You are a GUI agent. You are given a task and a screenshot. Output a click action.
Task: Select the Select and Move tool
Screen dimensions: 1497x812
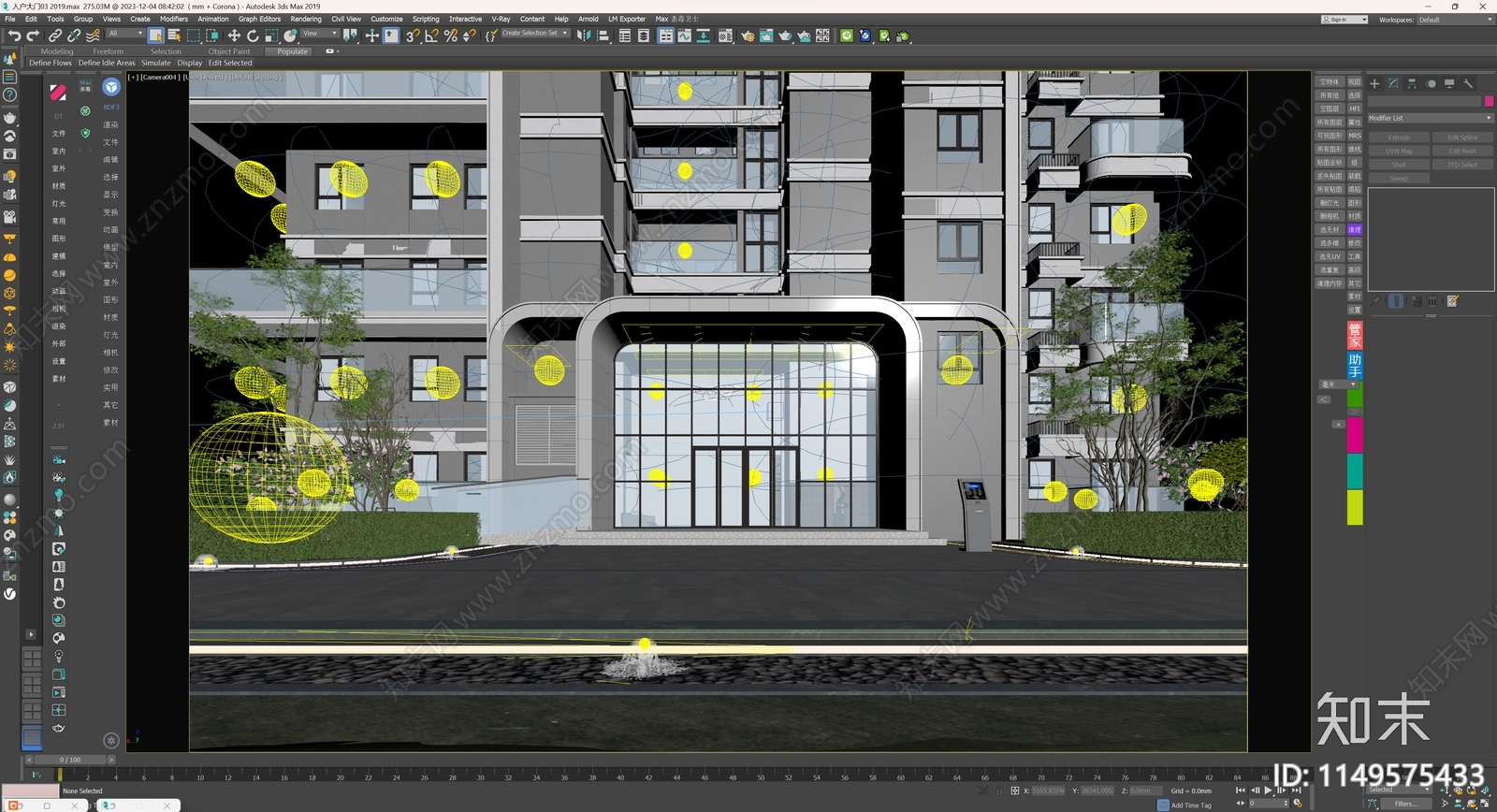[x=234, y=36]
